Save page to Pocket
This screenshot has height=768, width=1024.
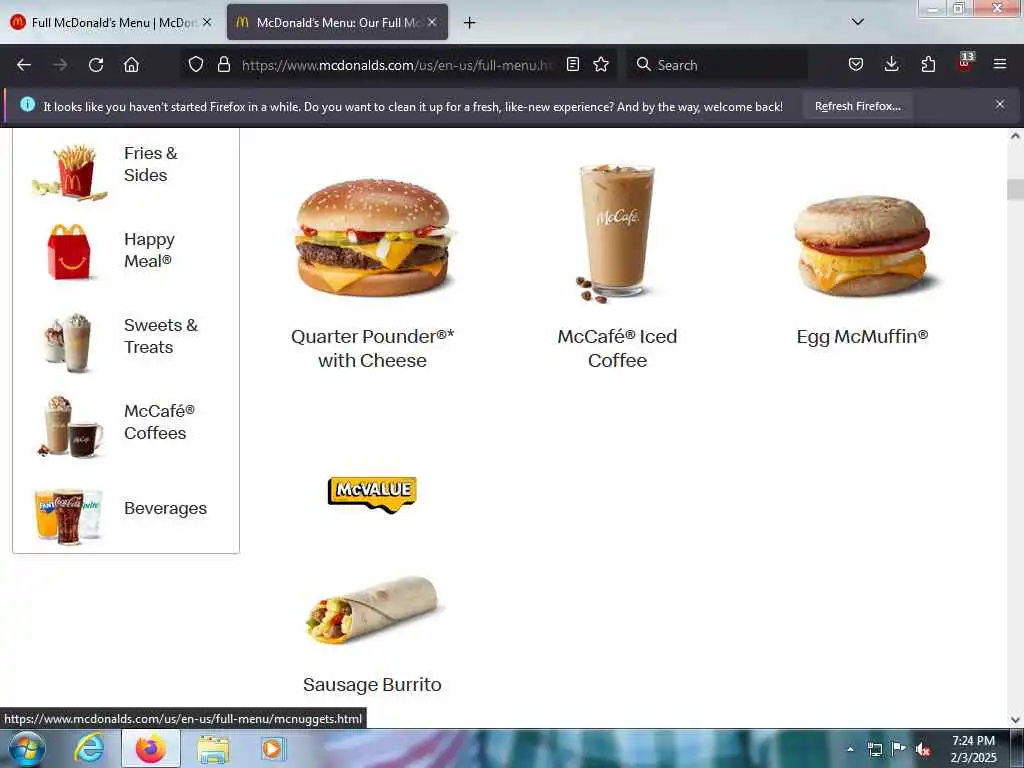click(856, 65)
